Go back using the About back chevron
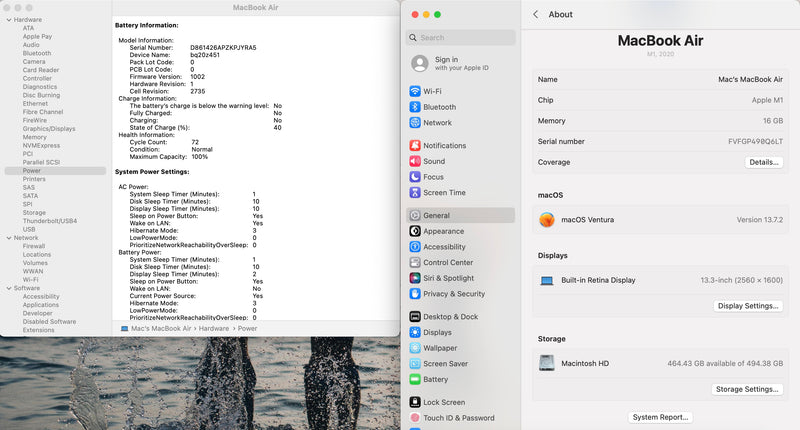 (536, 14)
